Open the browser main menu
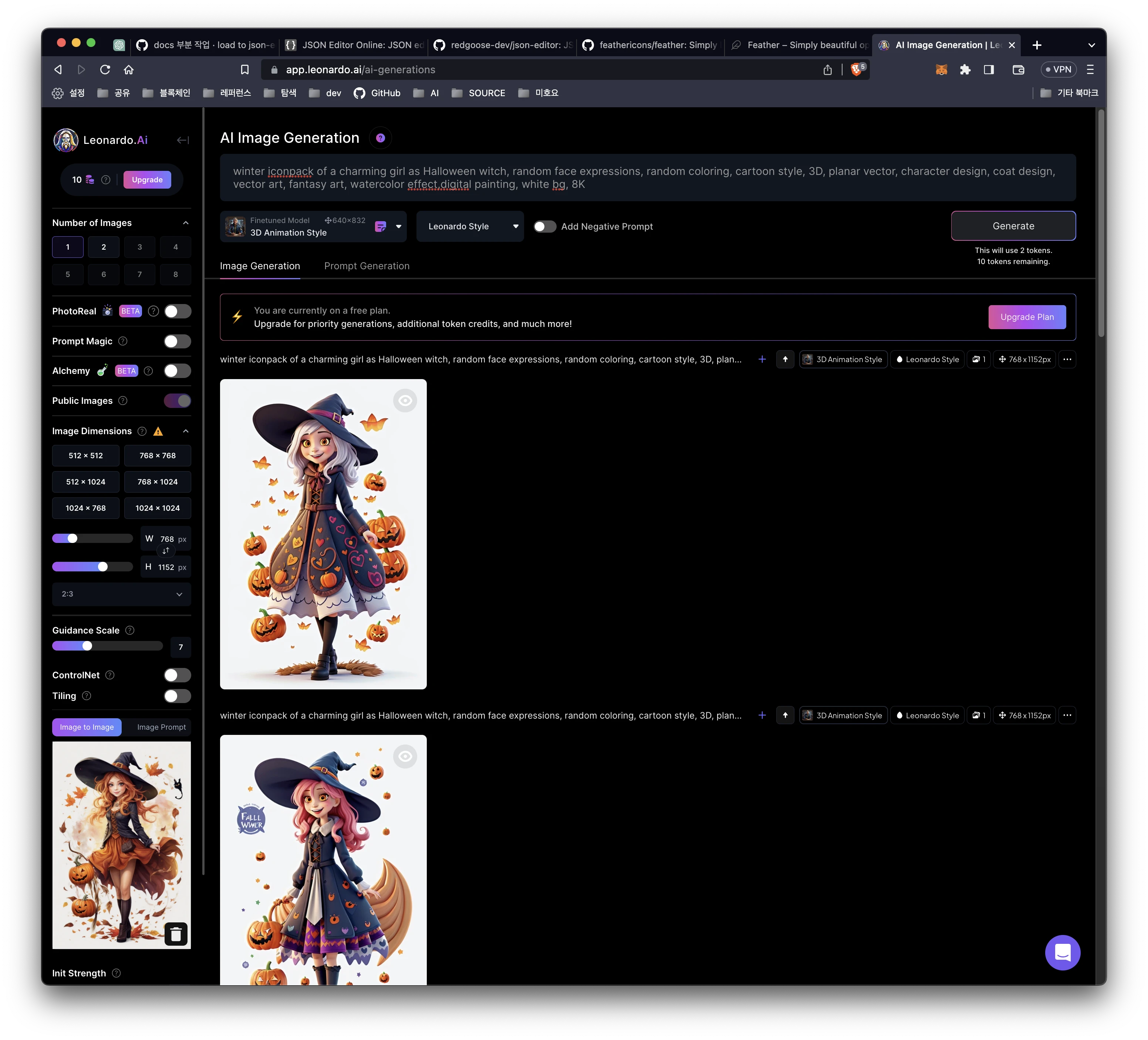This screenshot has height=1040, width=1148. pyautogui.click(x=1090, y=70)
